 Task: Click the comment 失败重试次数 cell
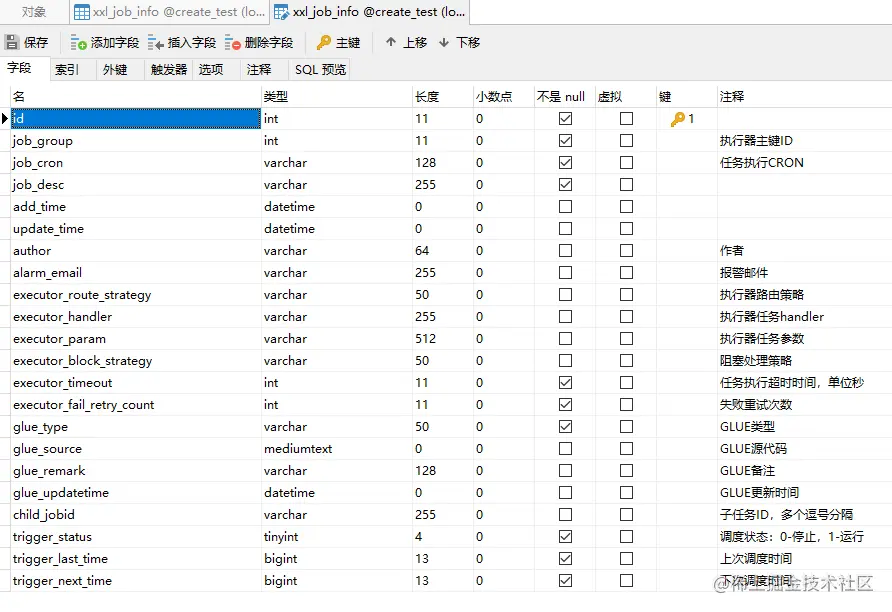click(x=804, y=404)
